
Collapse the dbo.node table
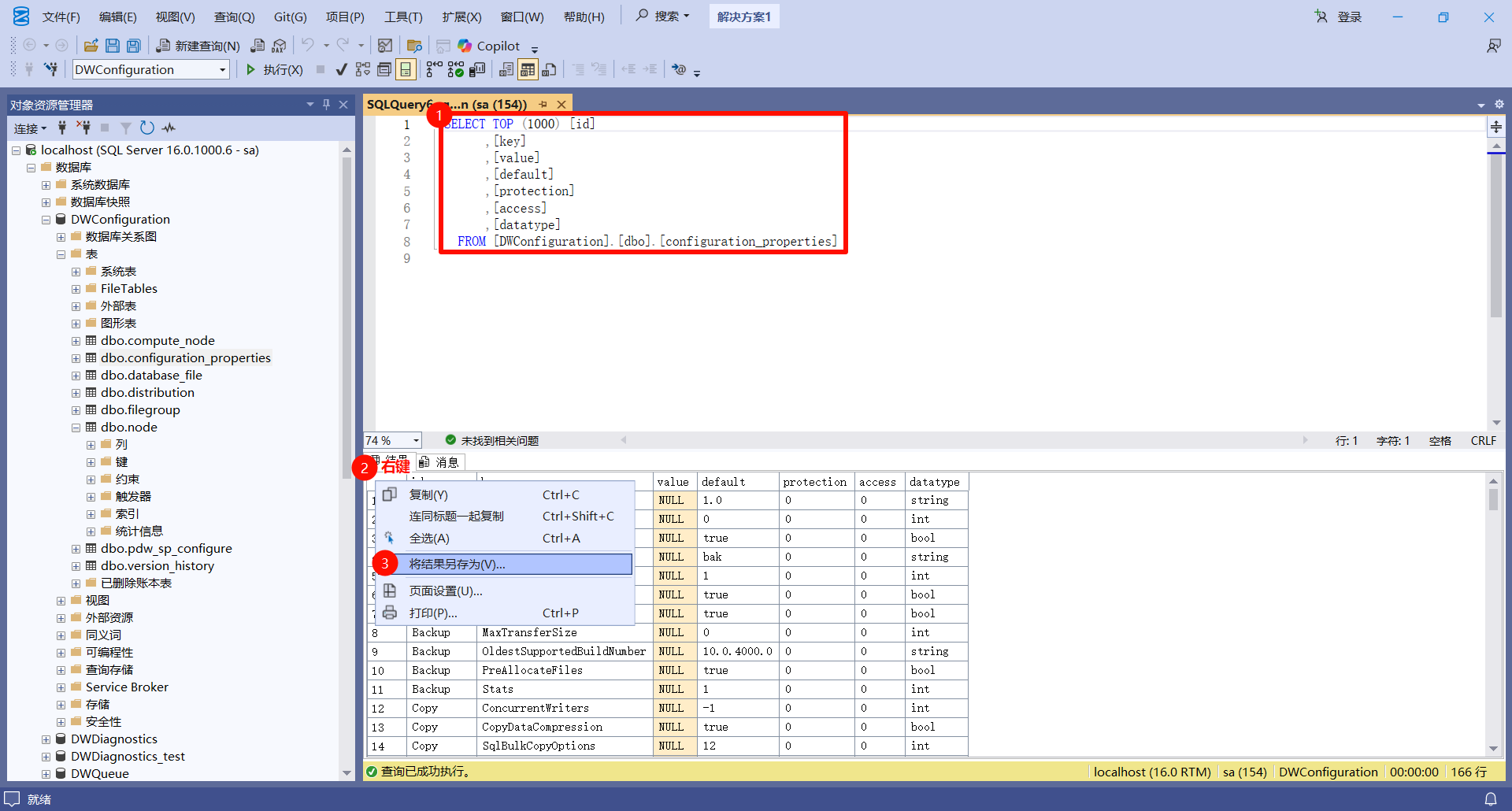click(76, 428)
